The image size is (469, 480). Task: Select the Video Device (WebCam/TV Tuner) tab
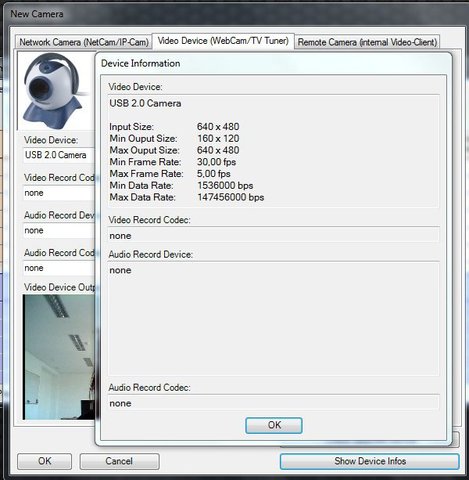click(x=223, y=41)
